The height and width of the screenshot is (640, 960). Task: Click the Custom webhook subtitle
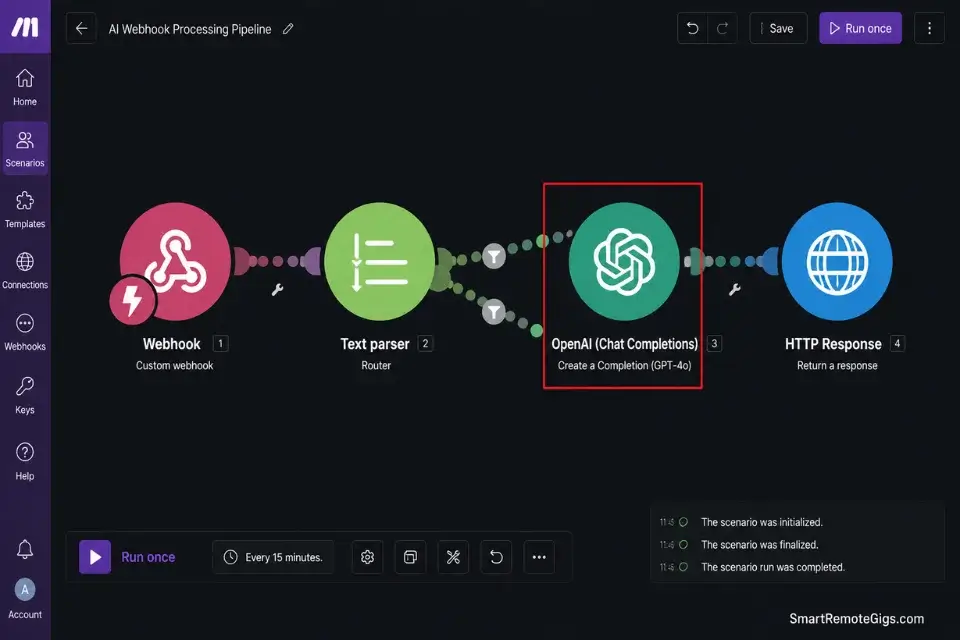coord(174,366)
